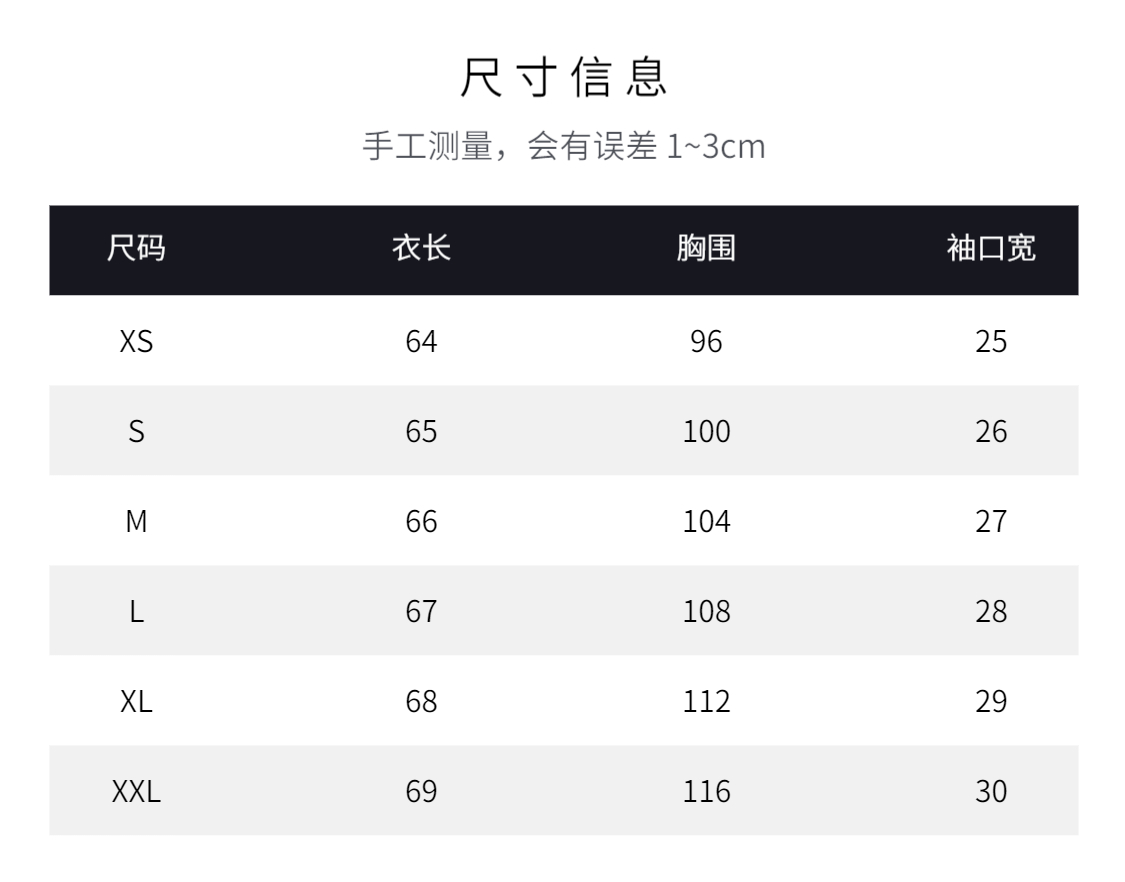Click the L size row label
Screen dimensions: 1125x882
coord(136,612)
